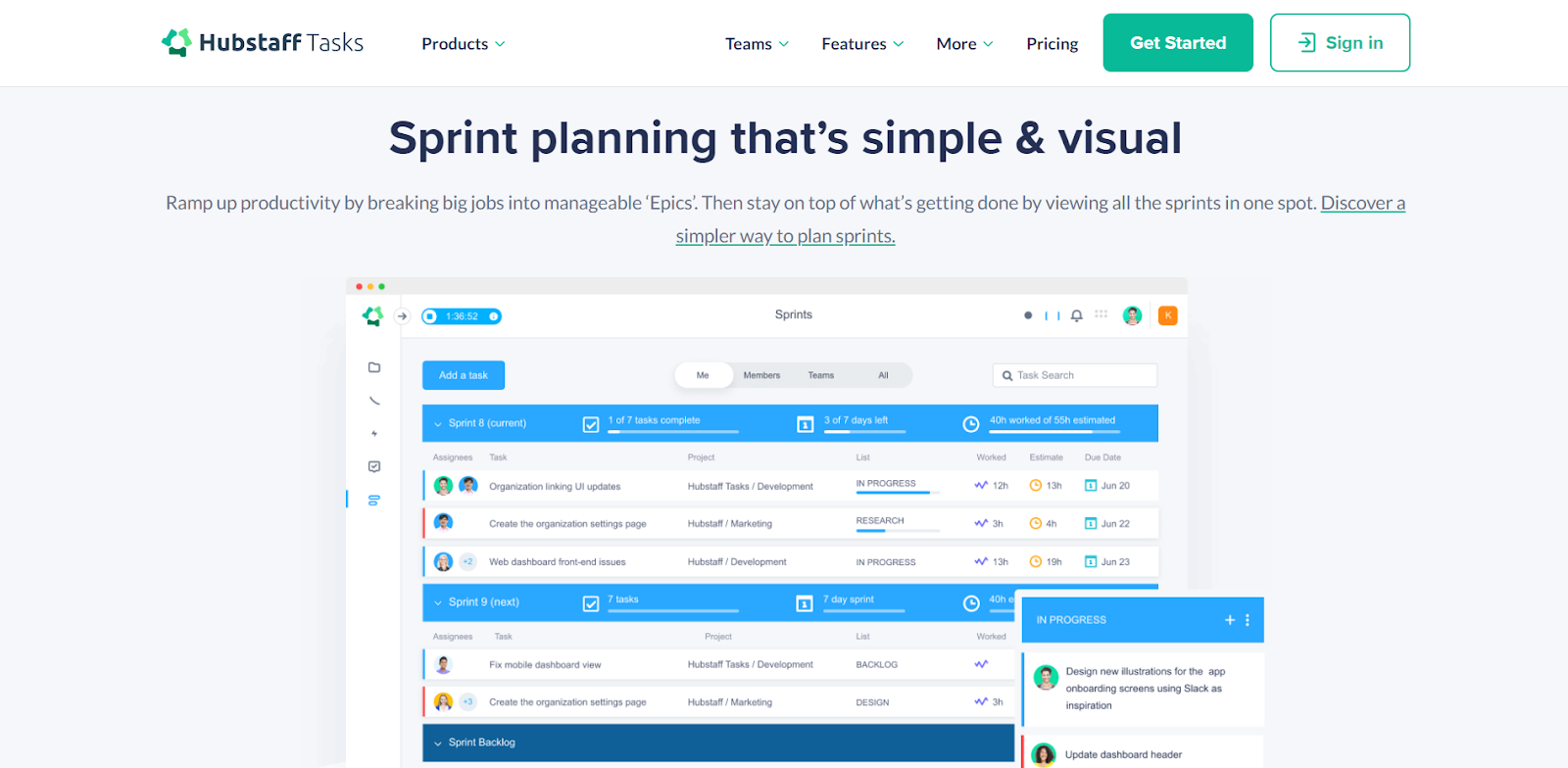
Task: Select the sprints sidebar icon
Action: (374, 501)
